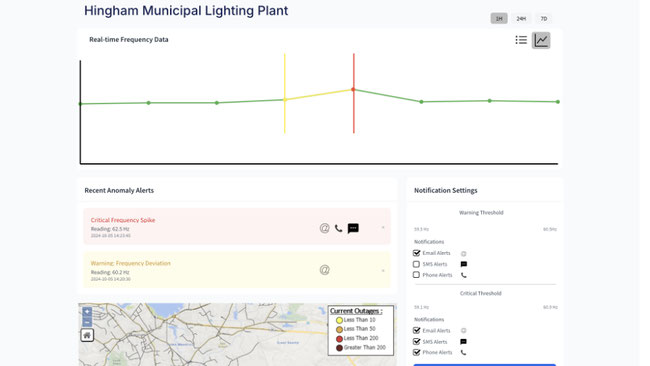
Task: Switch to list view of frequency data
Action: coord(521,40)
